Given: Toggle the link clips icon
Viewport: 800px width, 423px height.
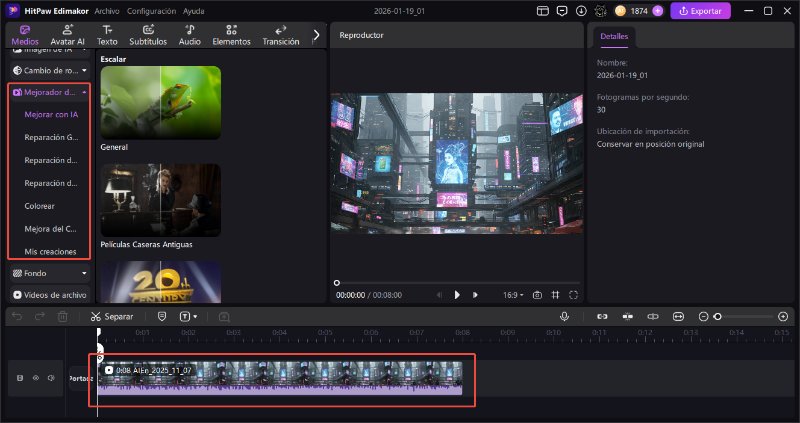Looking at the screenshot, I should pos(602,317).
